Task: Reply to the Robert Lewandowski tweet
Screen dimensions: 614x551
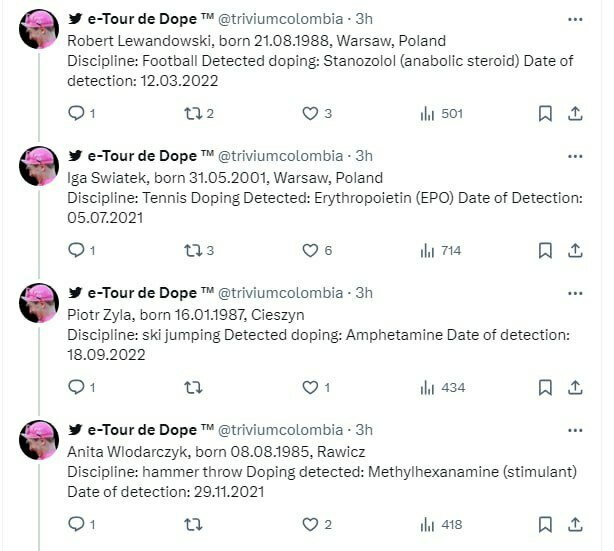Action: 76,113
